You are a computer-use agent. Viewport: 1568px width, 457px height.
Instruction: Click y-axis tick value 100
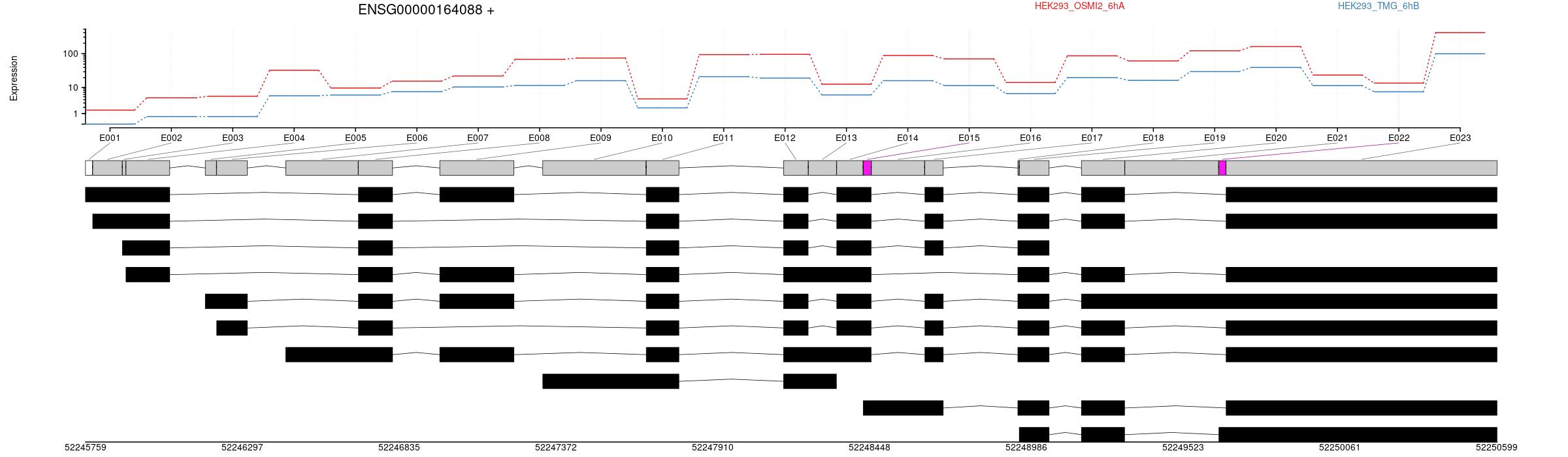[71, 54]
